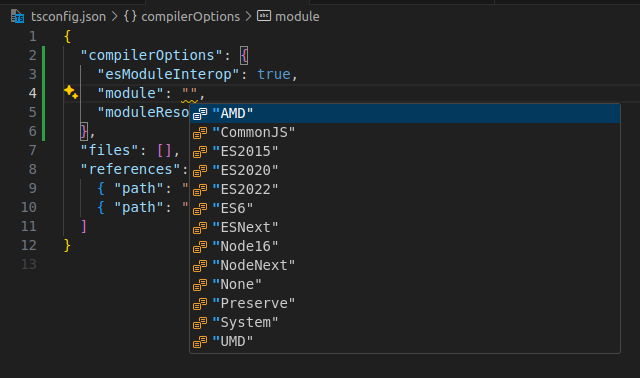This screenshot has height=378, width=640.
Task: Click the closing square bracket on line 11
Action: 84,226
